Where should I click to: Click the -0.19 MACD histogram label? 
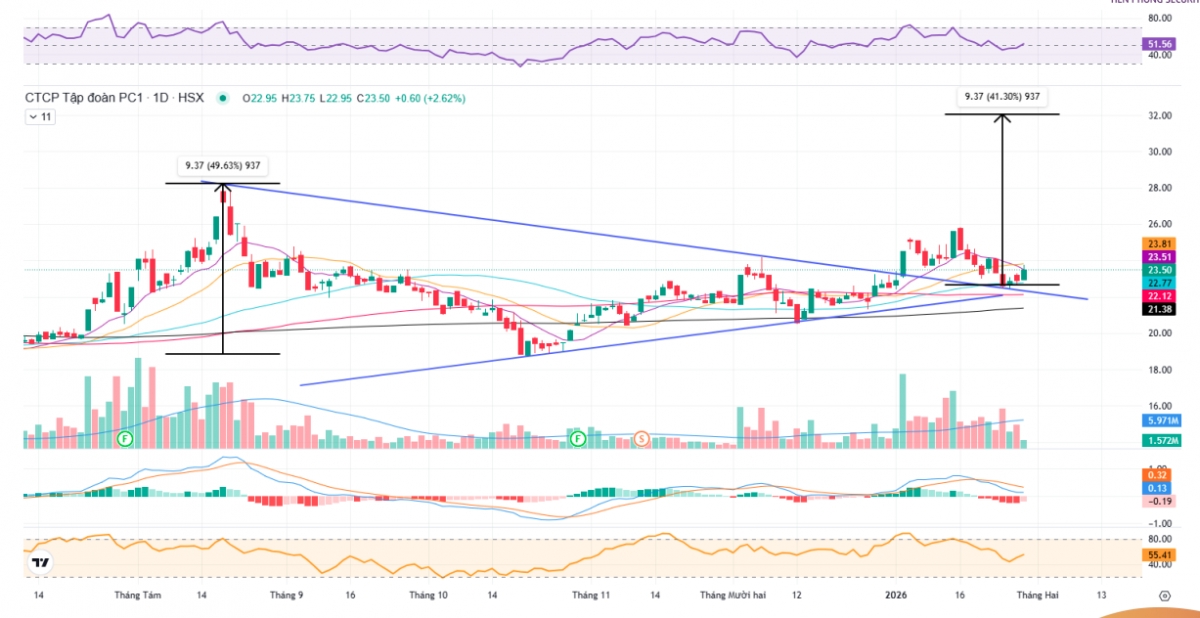click(x=1160, y=502)
